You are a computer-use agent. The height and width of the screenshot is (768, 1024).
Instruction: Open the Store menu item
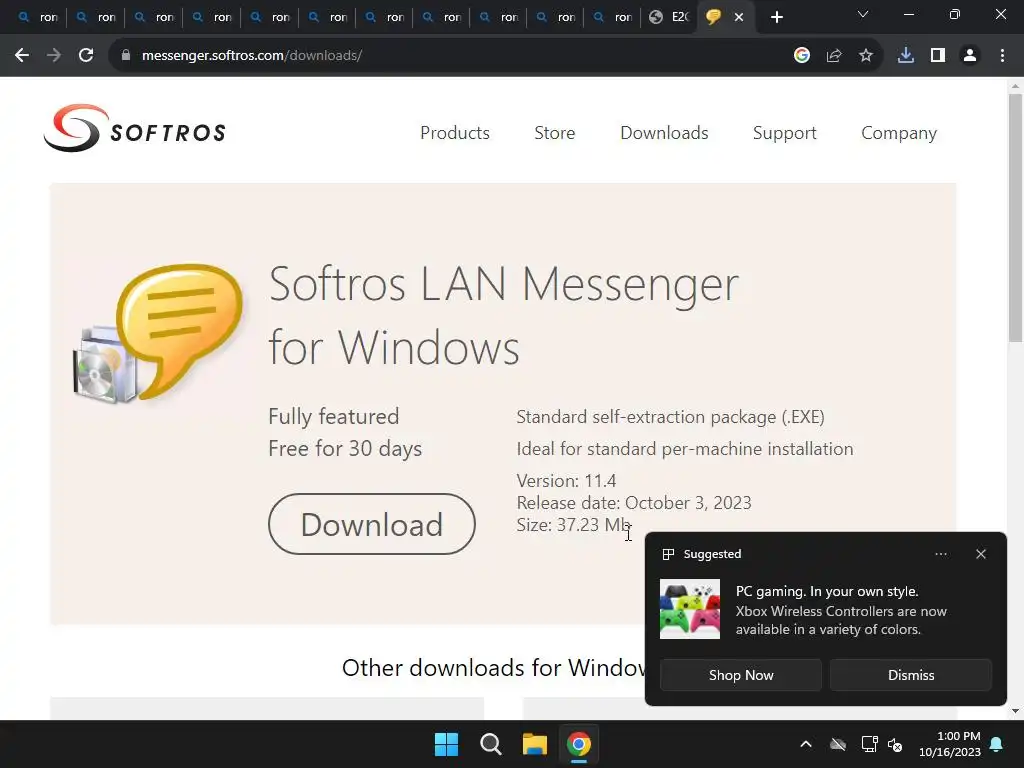(554, 133)
